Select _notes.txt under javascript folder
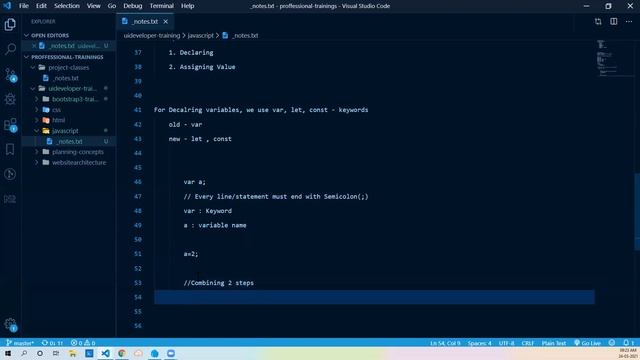 click(69, 141)
